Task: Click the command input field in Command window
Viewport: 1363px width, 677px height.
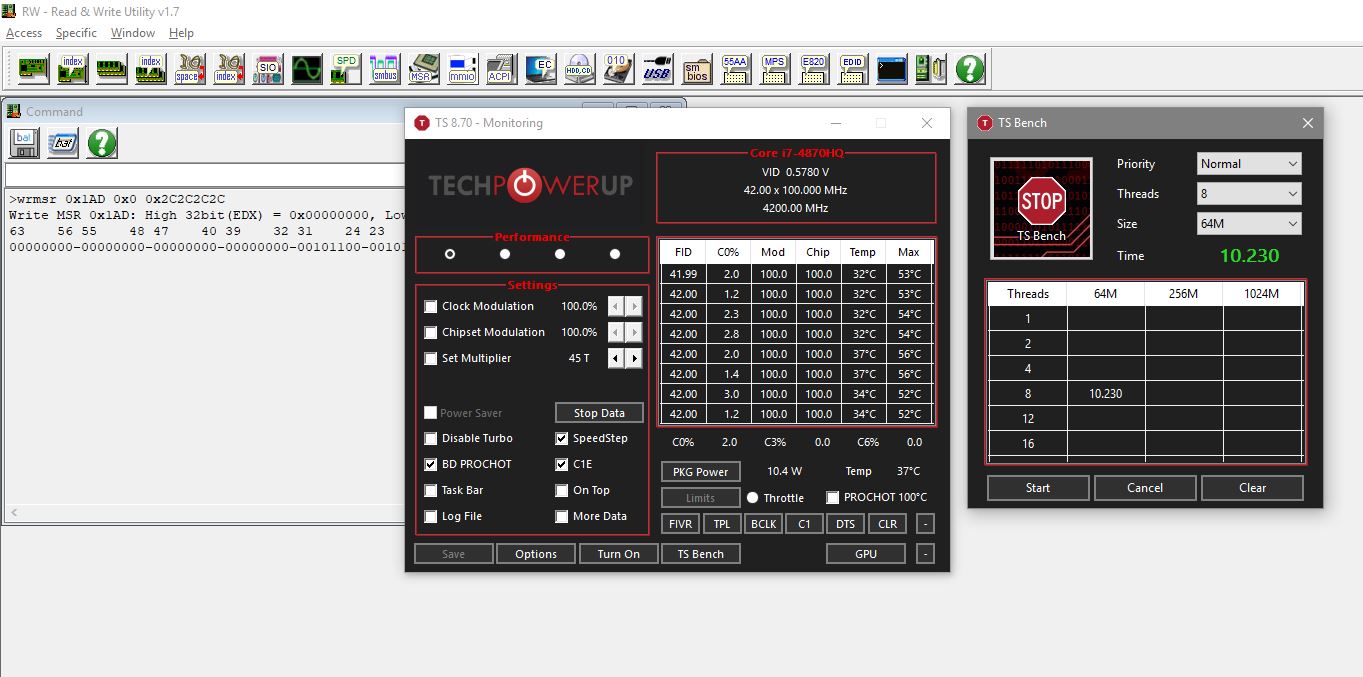Action: [x=205, y=175]
